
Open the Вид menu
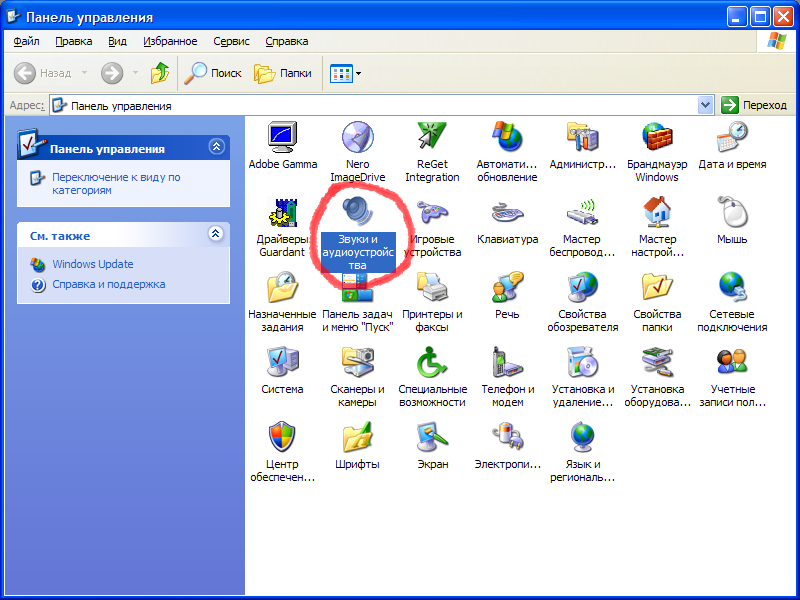pos(117,41)
